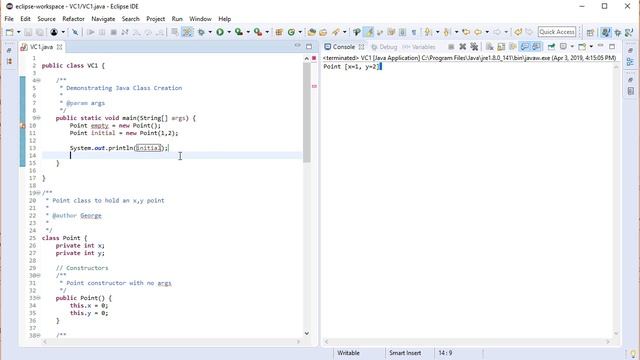Click the Debug bug icon in toolbar
The image size is (640, 360).
(201, 32)
